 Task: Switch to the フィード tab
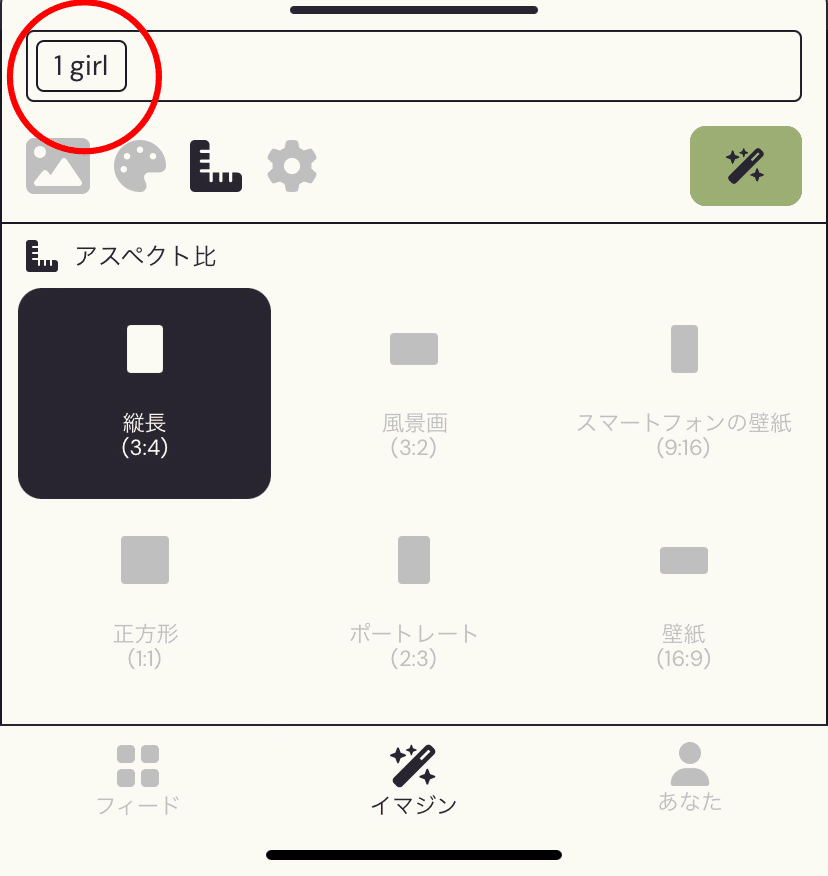(138, 780)
